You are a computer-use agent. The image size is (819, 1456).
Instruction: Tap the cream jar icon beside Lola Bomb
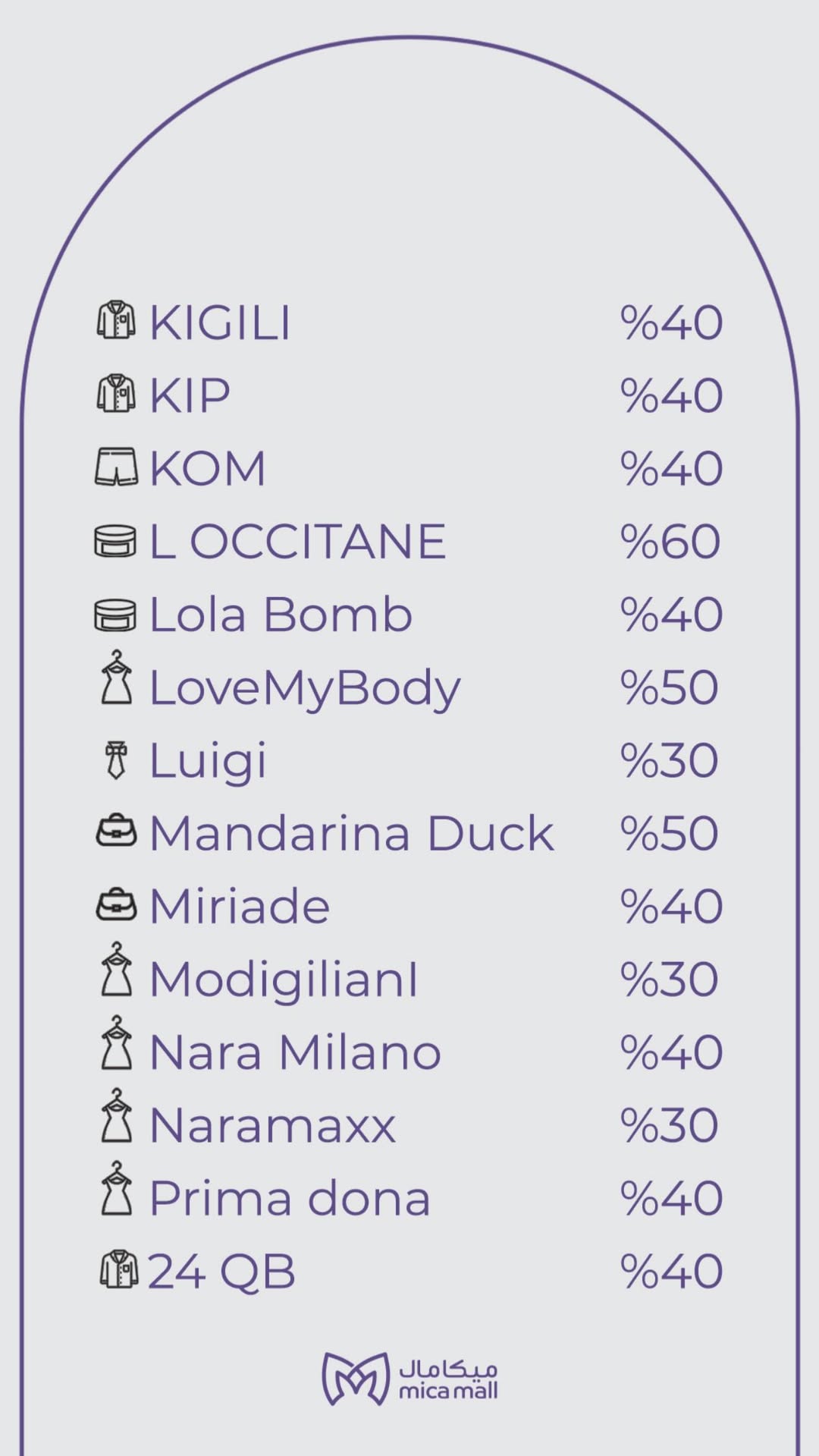115,615
